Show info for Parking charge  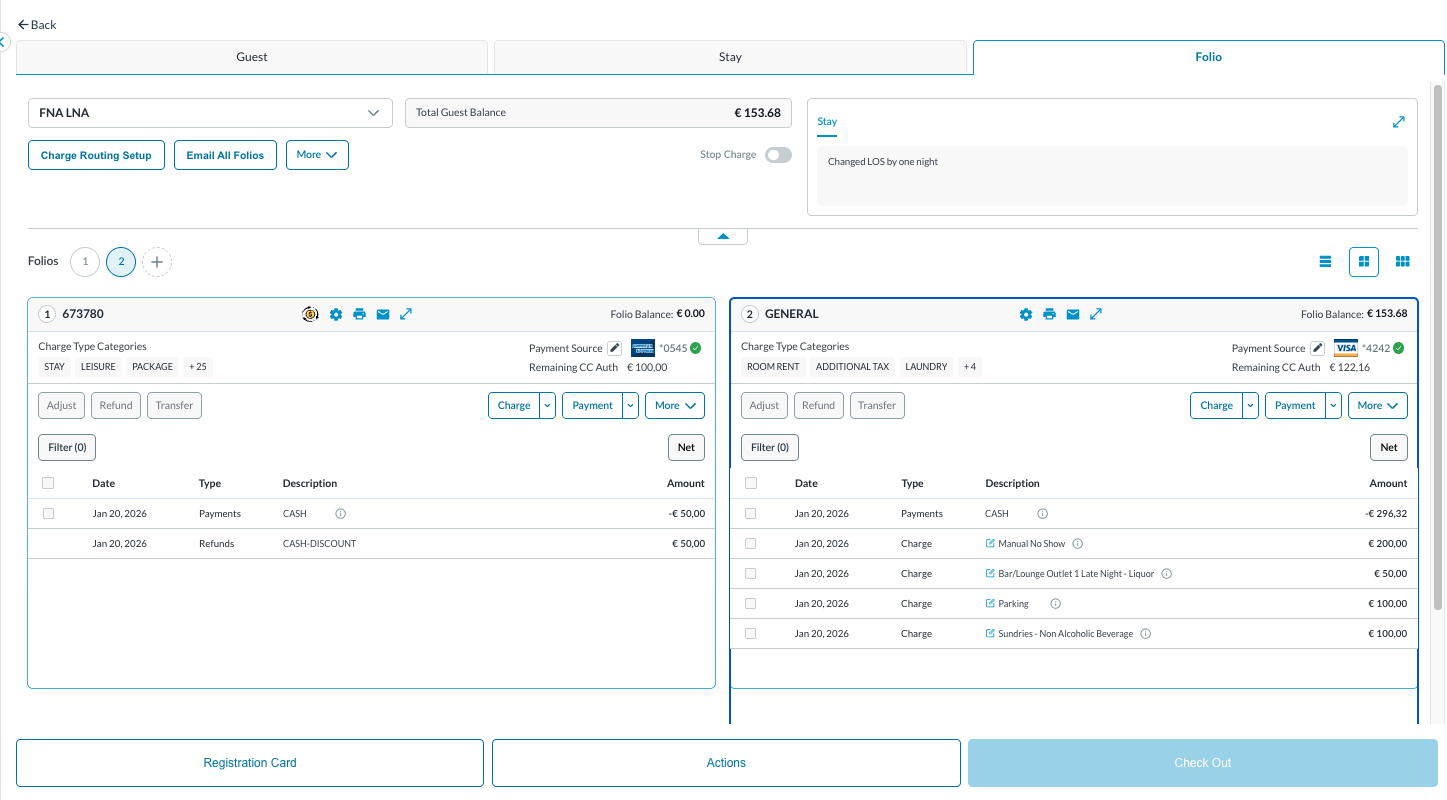[1056, 604]
